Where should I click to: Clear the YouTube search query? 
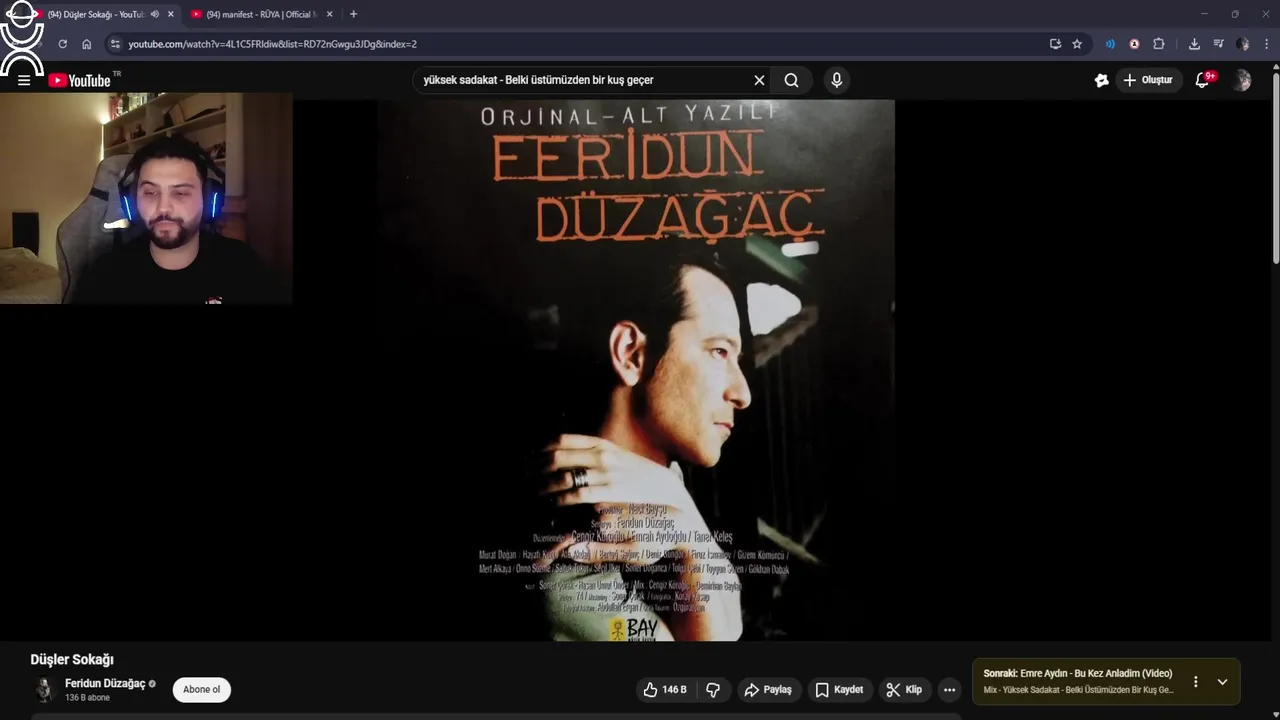pos(759,80)
